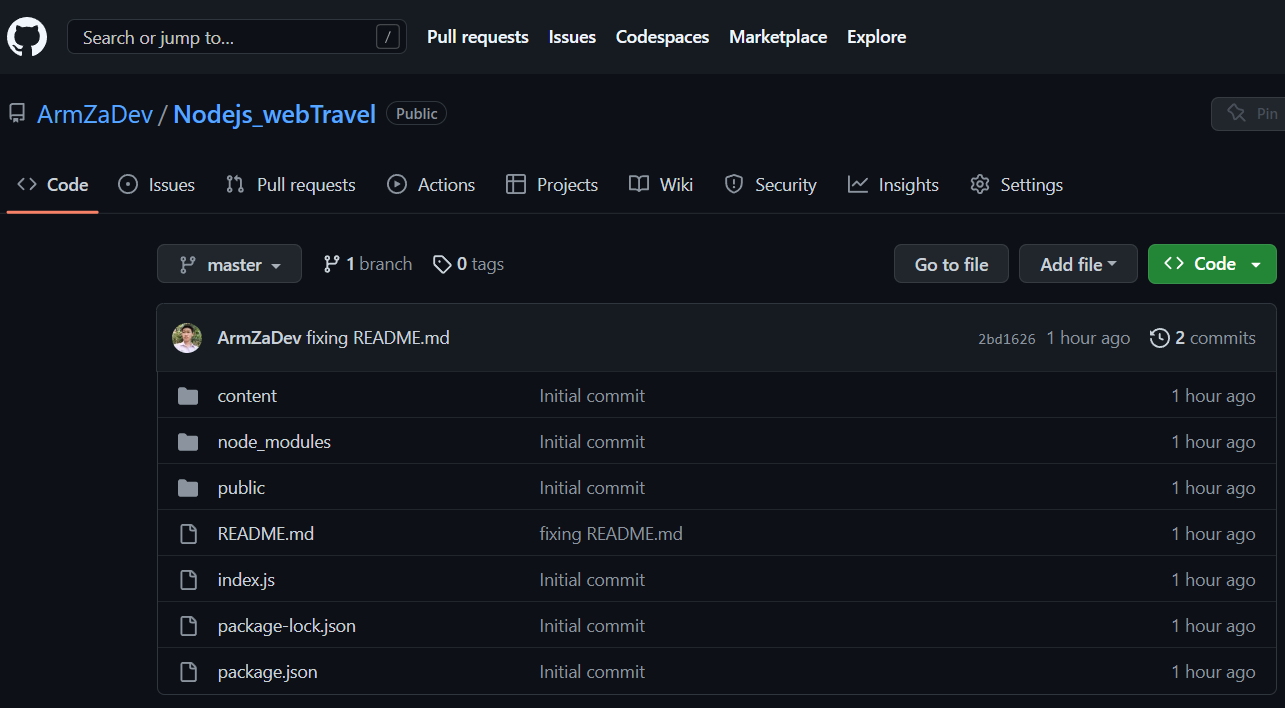
Task: Click the Go to file button
Action: click(x=951, y=264)
